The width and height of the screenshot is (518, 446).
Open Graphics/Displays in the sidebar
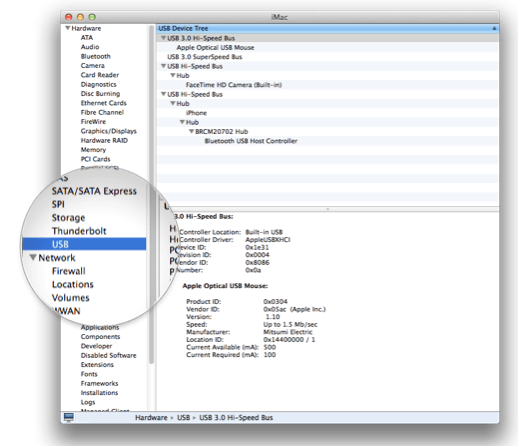pyautogui.click(x=109, y=131)
